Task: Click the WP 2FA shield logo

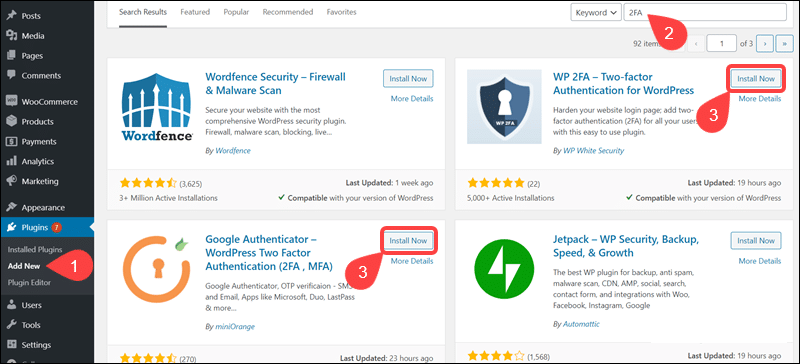Action: [x=504, y=107]
